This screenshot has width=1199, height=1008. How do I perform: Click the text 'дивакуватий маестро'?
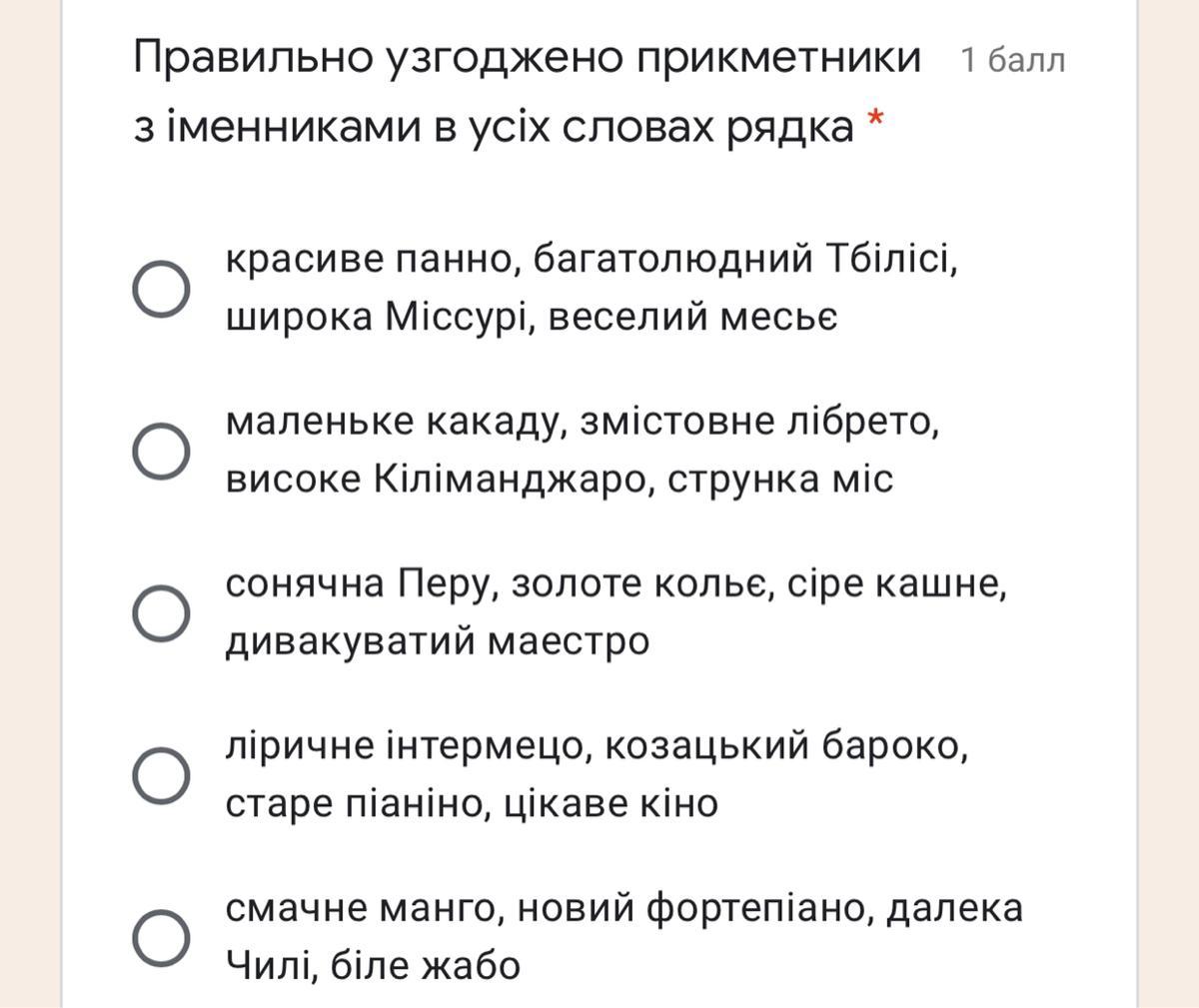point(438,641)
